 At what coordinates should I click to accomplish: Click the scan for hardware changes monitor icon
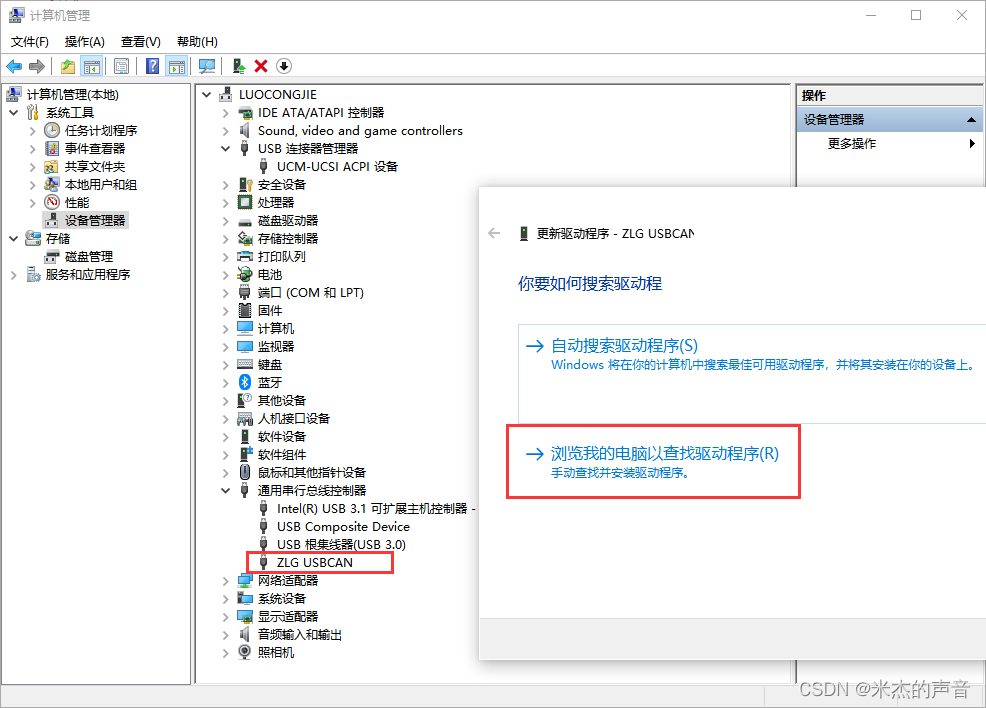206,66
